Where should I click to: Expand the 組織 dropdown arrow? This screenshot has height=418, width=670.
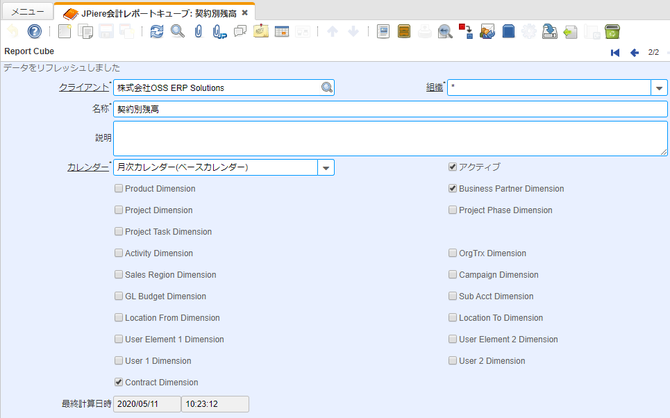point(659,88)
